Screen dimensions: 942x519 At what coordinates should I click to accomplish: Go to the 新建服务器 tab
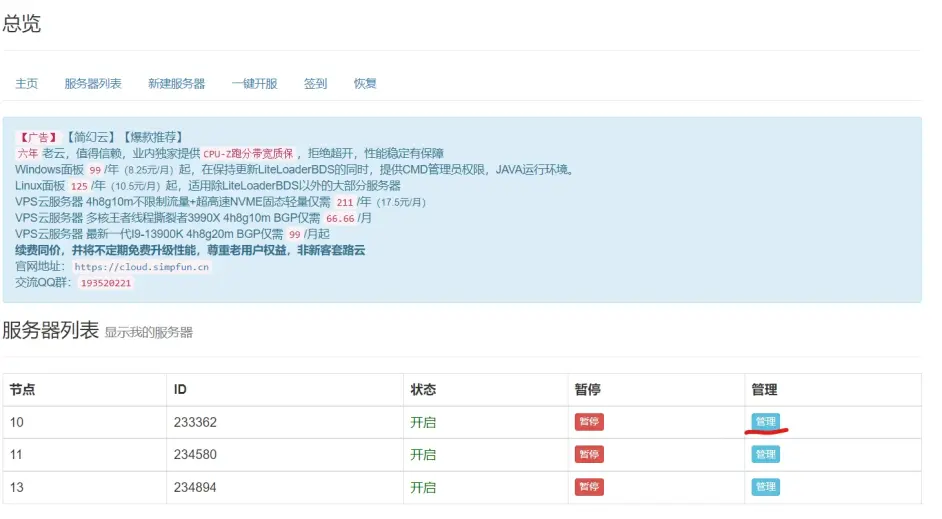click(176, 84)
